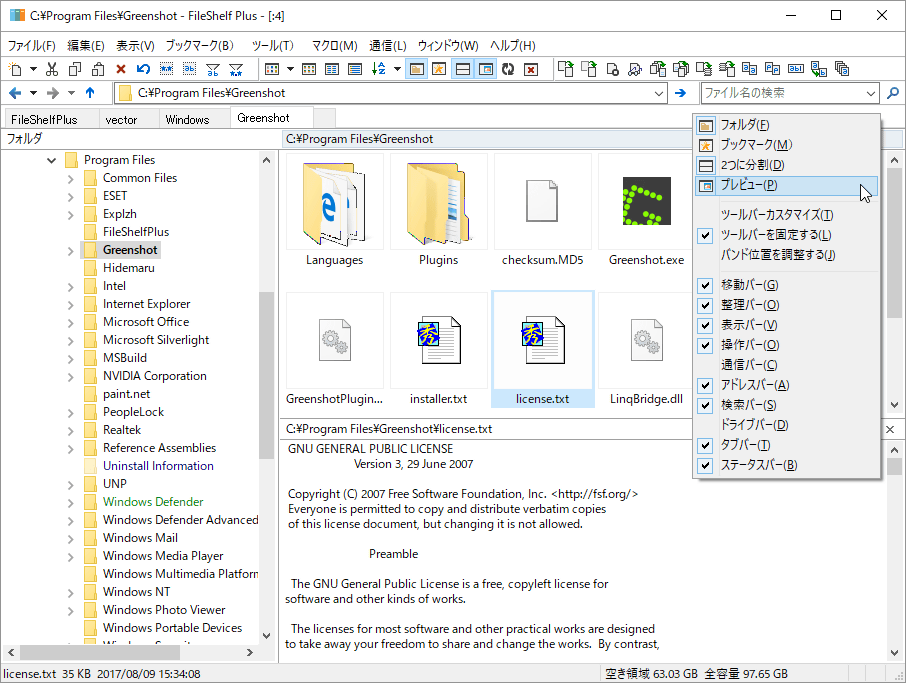Click the blue go arrow beside address bar
The height and width of the screenshot is (683, 906).
[x=681, y=92]
